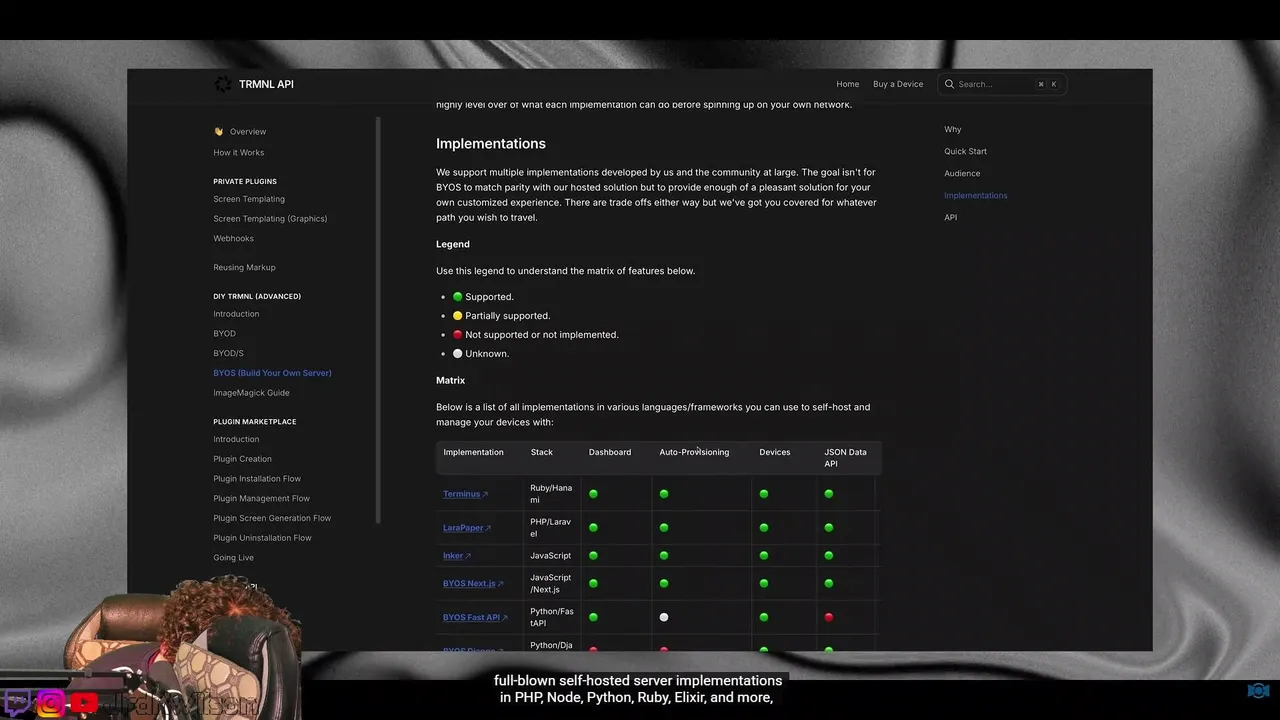Click the Ruby/Hanami stack cell
Screen dimensions: 1280x720
pyautogui.click(x=551, y=494)
